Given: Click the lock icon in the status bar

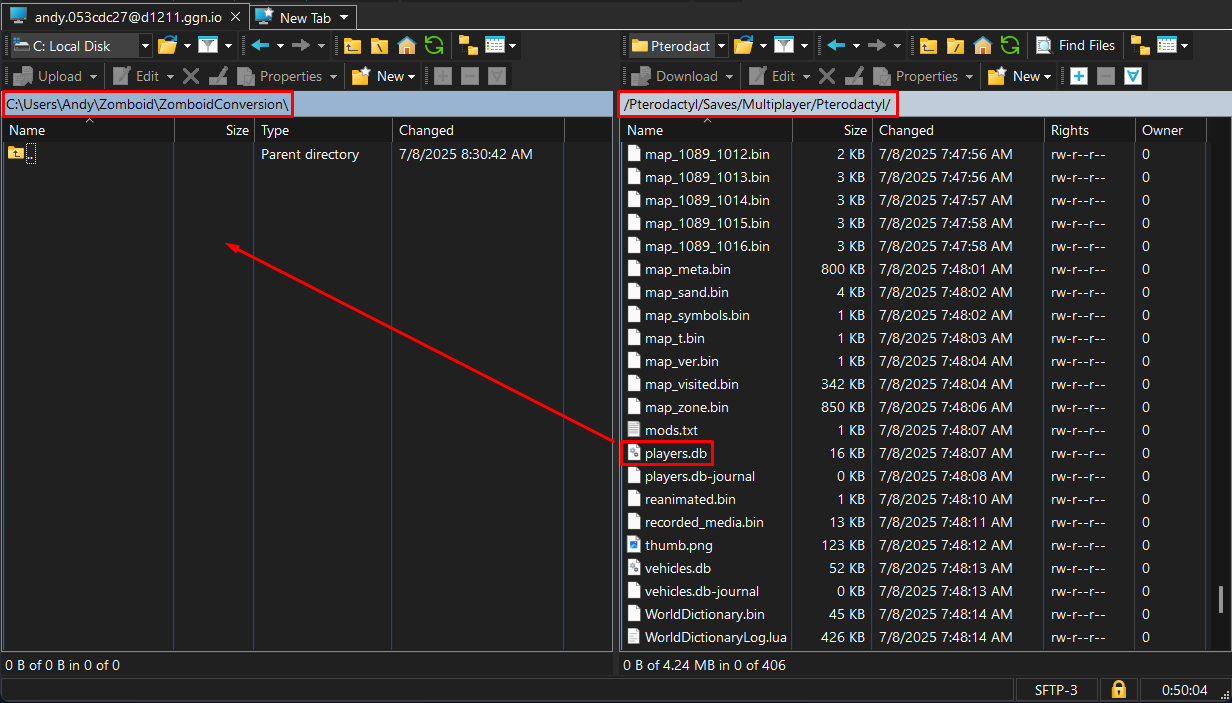Looking at the screenshot, I should (x=1118, y=689).
